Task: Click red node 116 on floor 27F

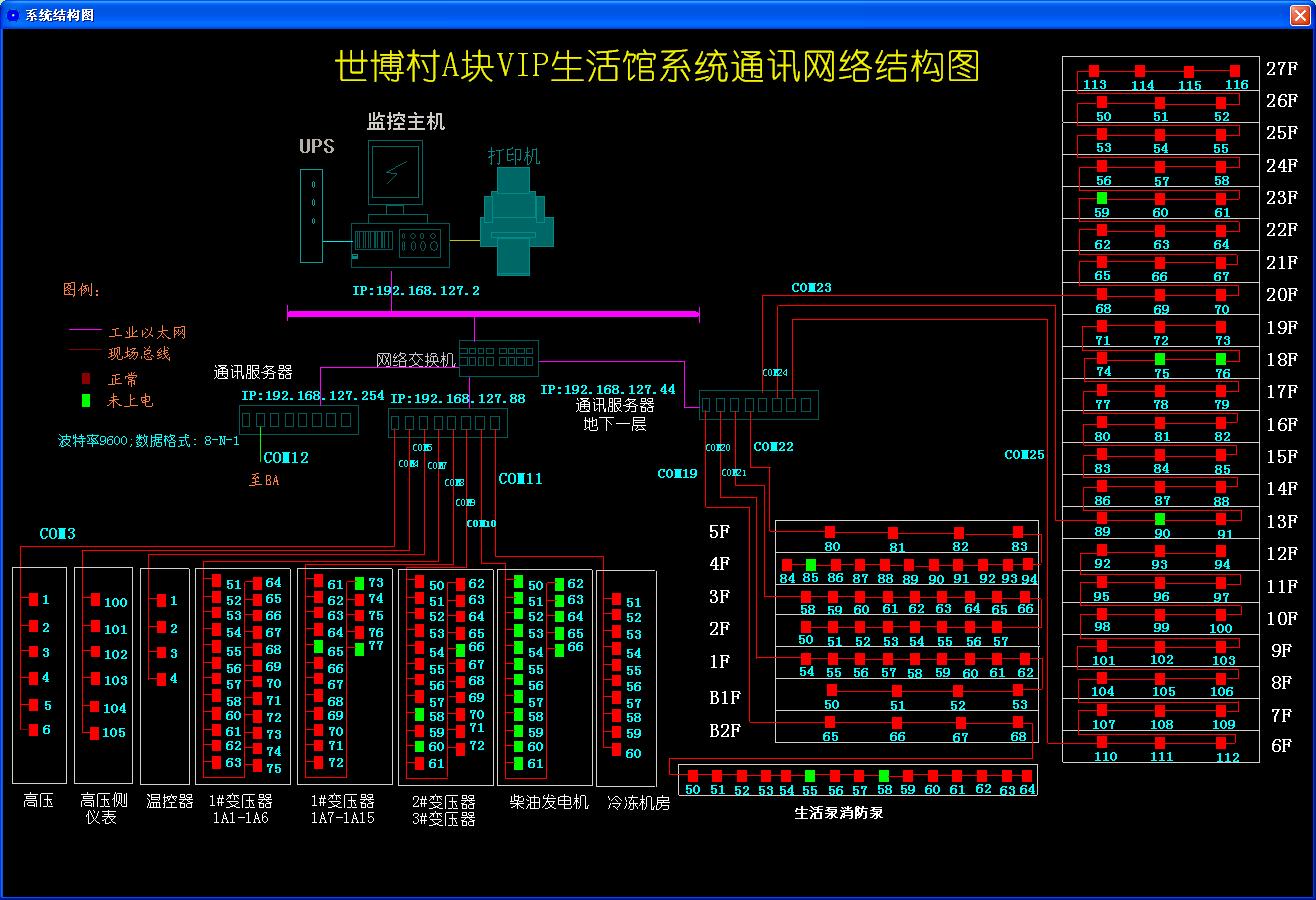Action: [x=1235, y=71]
